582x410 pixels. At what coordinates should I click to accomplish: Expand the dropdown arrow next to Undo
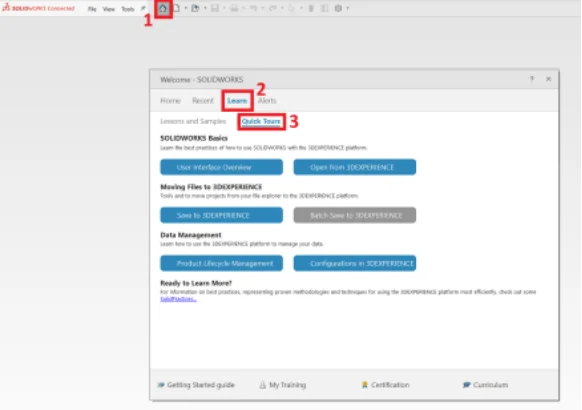pos(263,8)
